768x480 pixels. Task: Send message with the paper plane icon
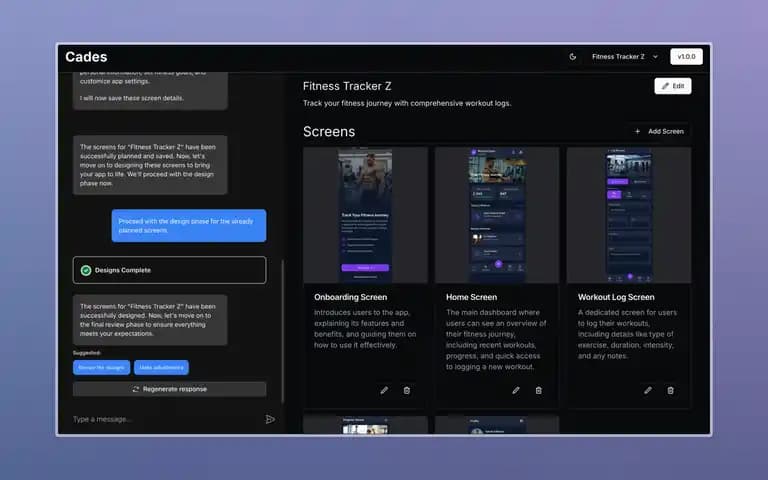click(x=270, y=419)
